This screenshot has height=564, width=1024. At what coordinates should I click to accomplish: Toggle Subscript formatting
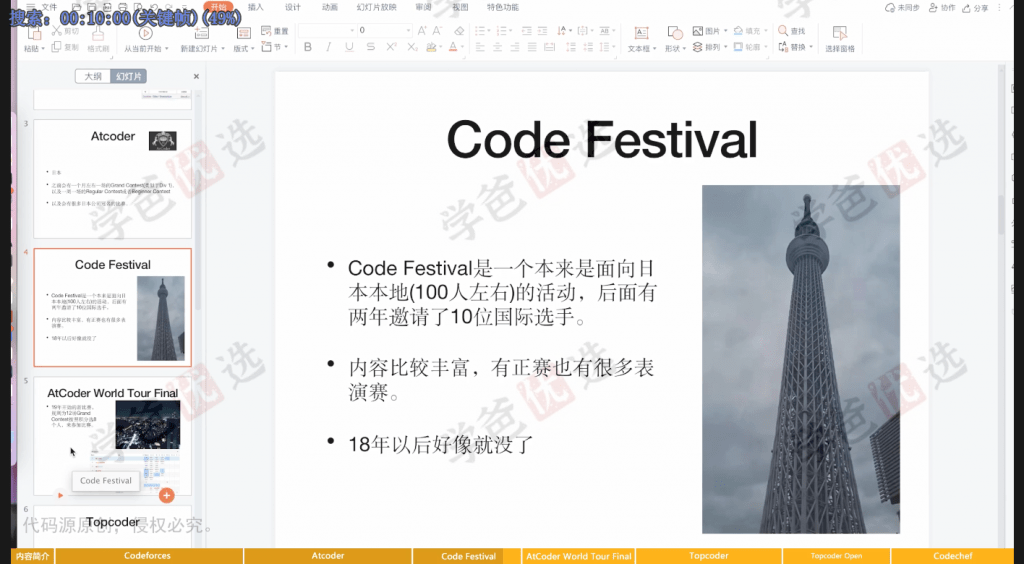(412, 47)
